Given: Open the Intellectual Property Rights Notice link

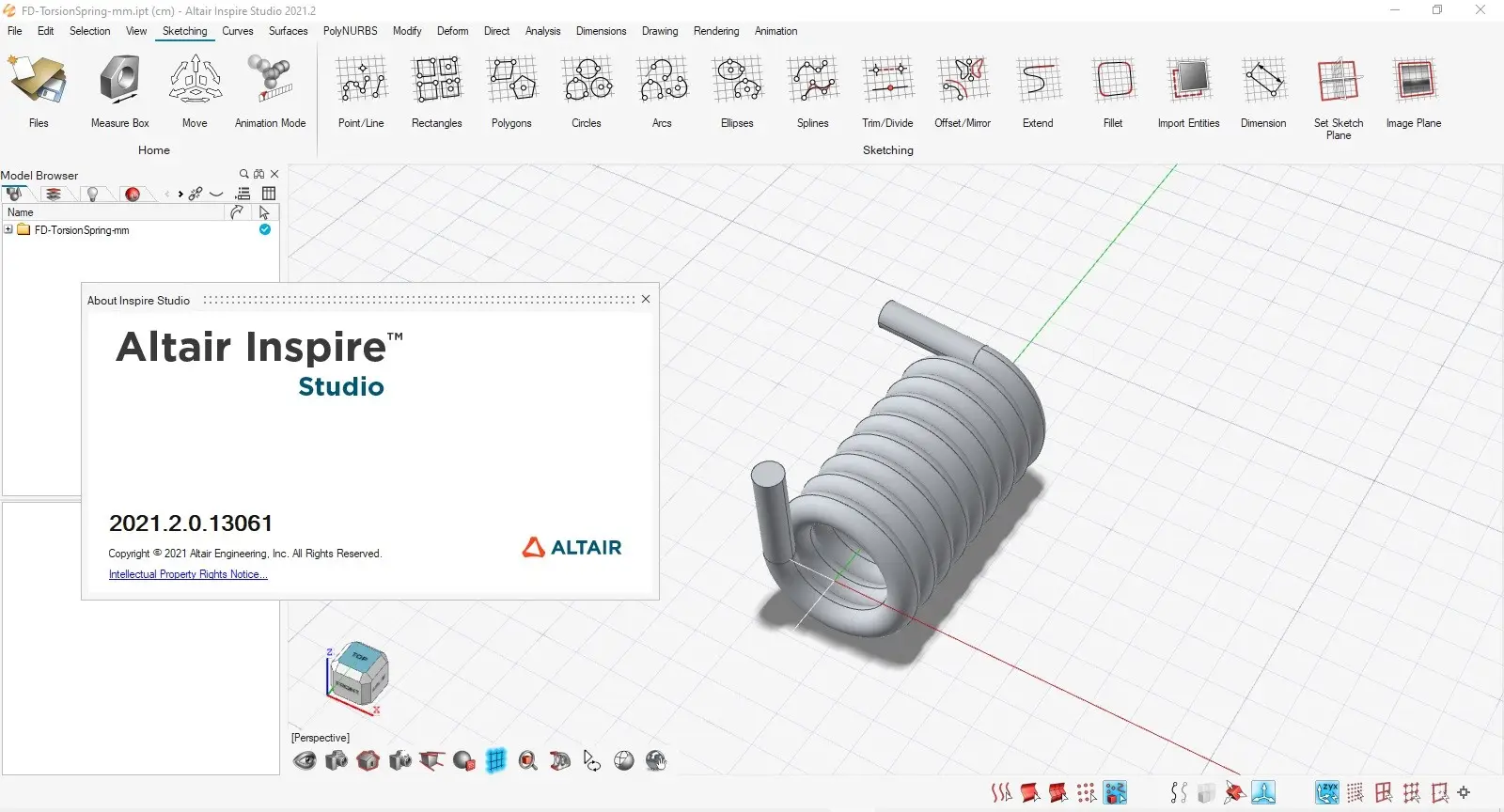Looking at the screenshot, I should [x=188, y=574].
